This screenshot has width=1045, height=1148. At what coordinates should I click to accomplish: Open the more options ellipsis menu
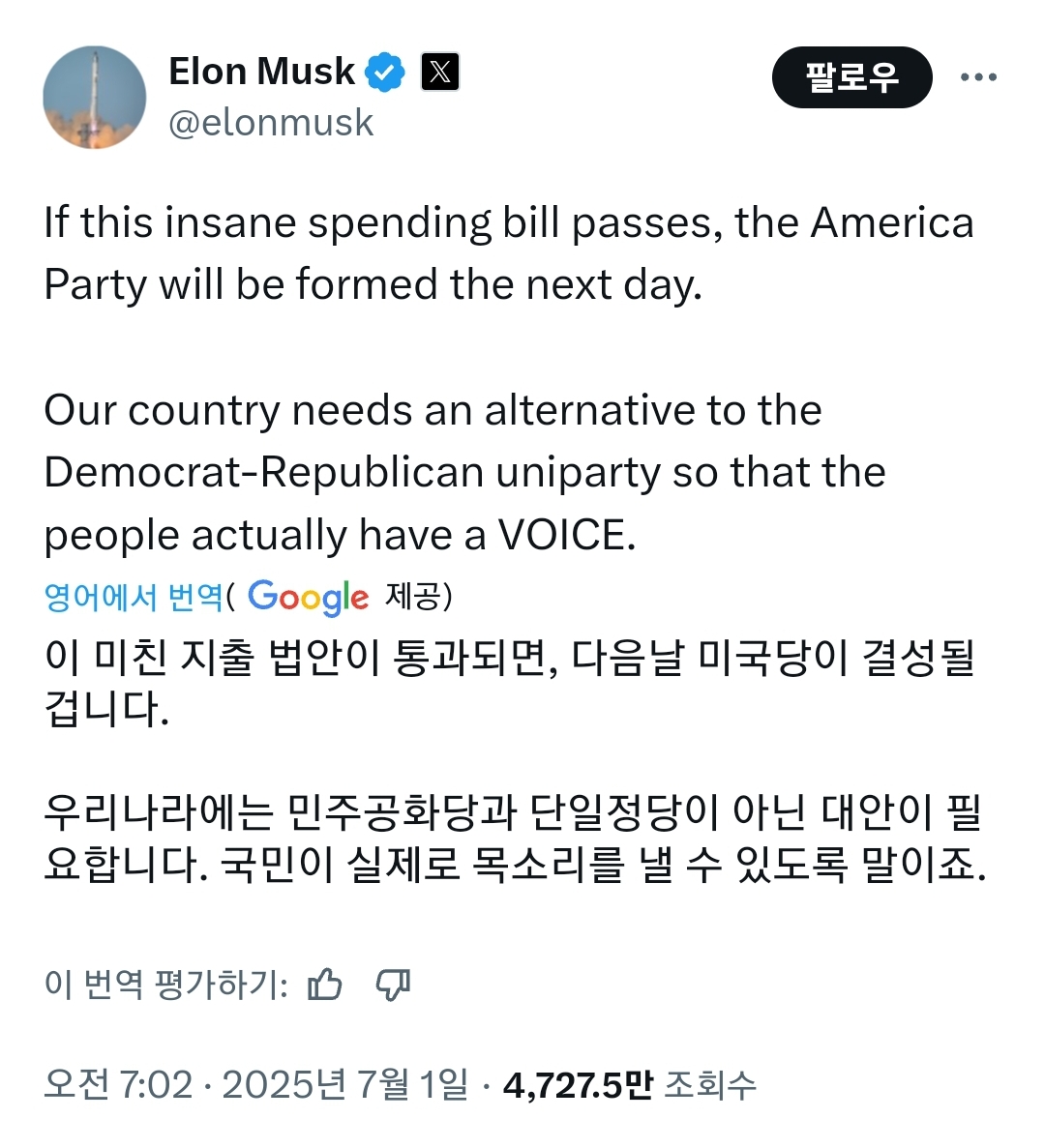coord(980,75)
